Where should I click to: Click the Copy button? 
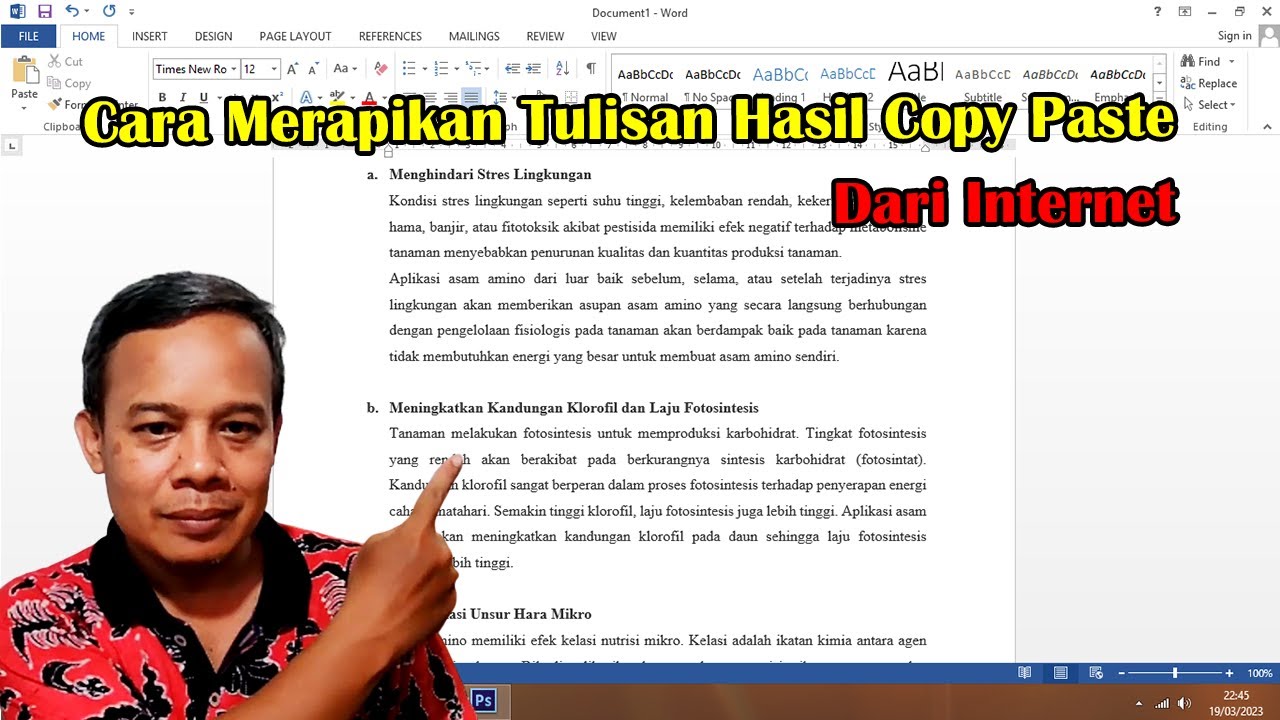[x=69, y=84]
